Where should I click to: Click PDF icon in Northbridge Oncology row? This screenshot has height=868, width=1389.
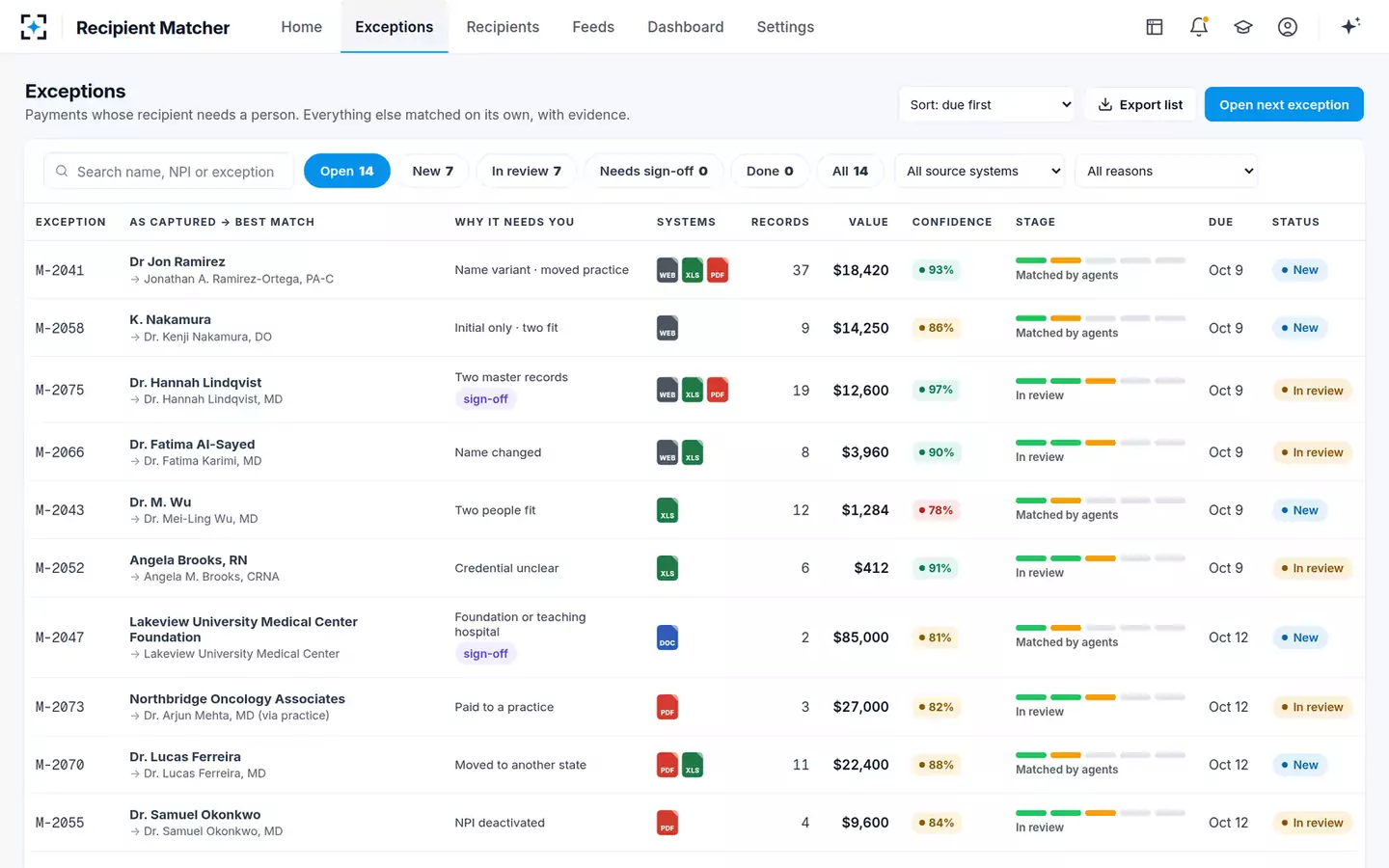[x=667, y=707]
